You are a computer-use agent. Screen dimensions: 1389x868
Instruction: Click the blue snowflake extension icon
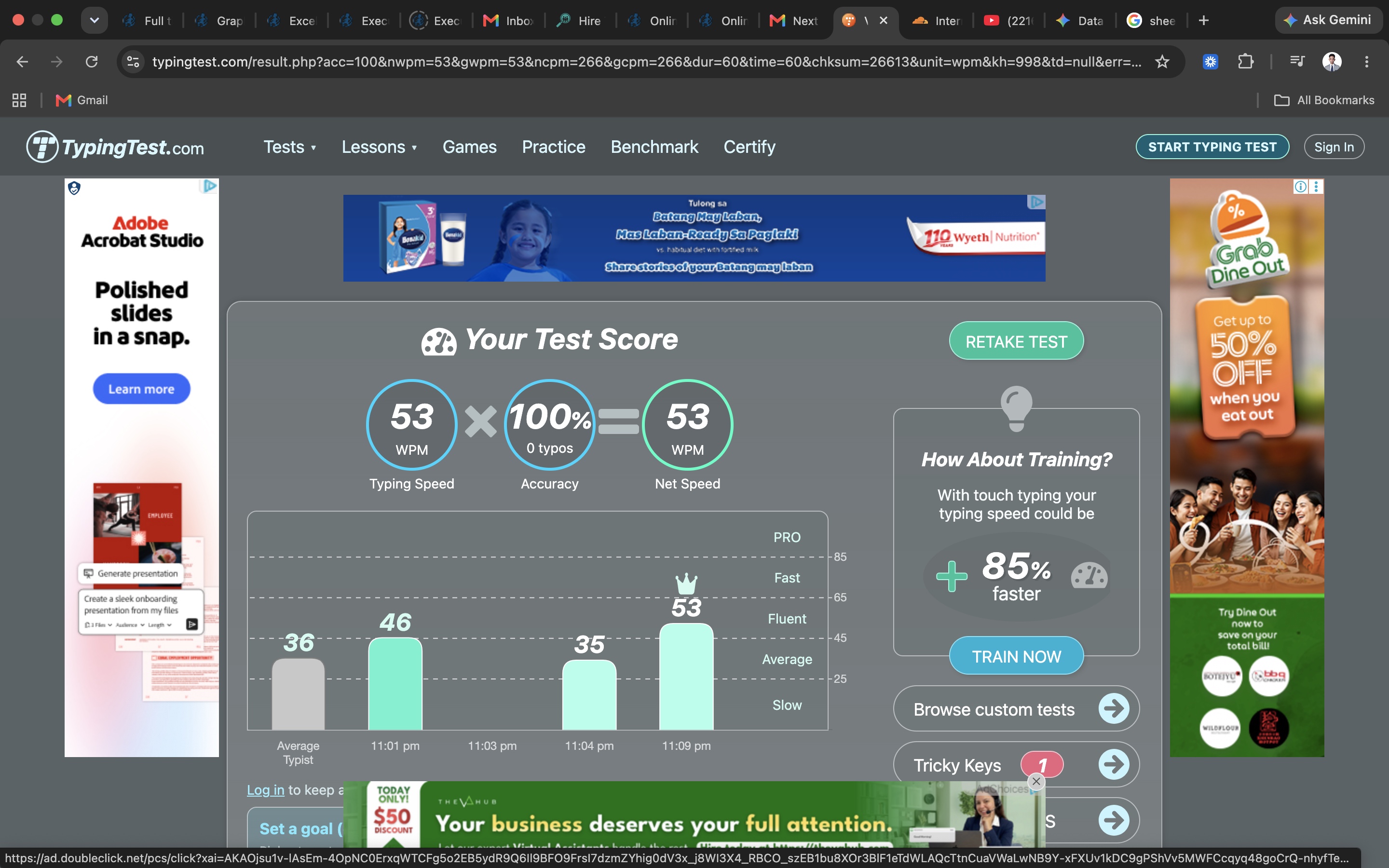coord(1211,61)
